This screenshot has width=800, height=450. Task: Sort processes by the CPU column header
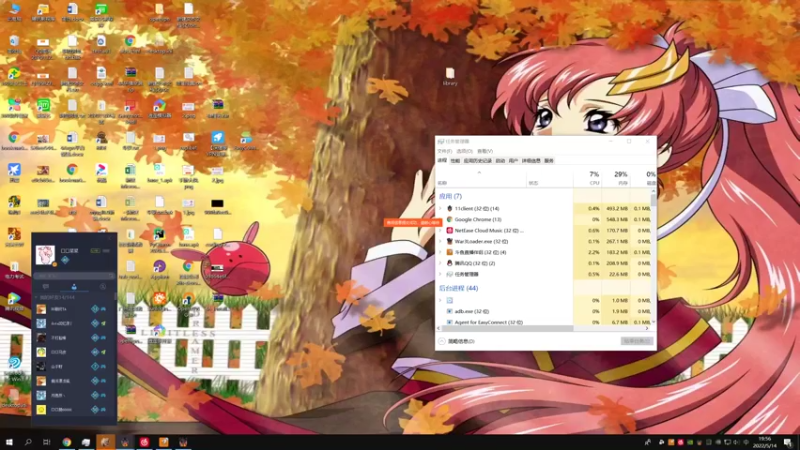coord(588,178)
